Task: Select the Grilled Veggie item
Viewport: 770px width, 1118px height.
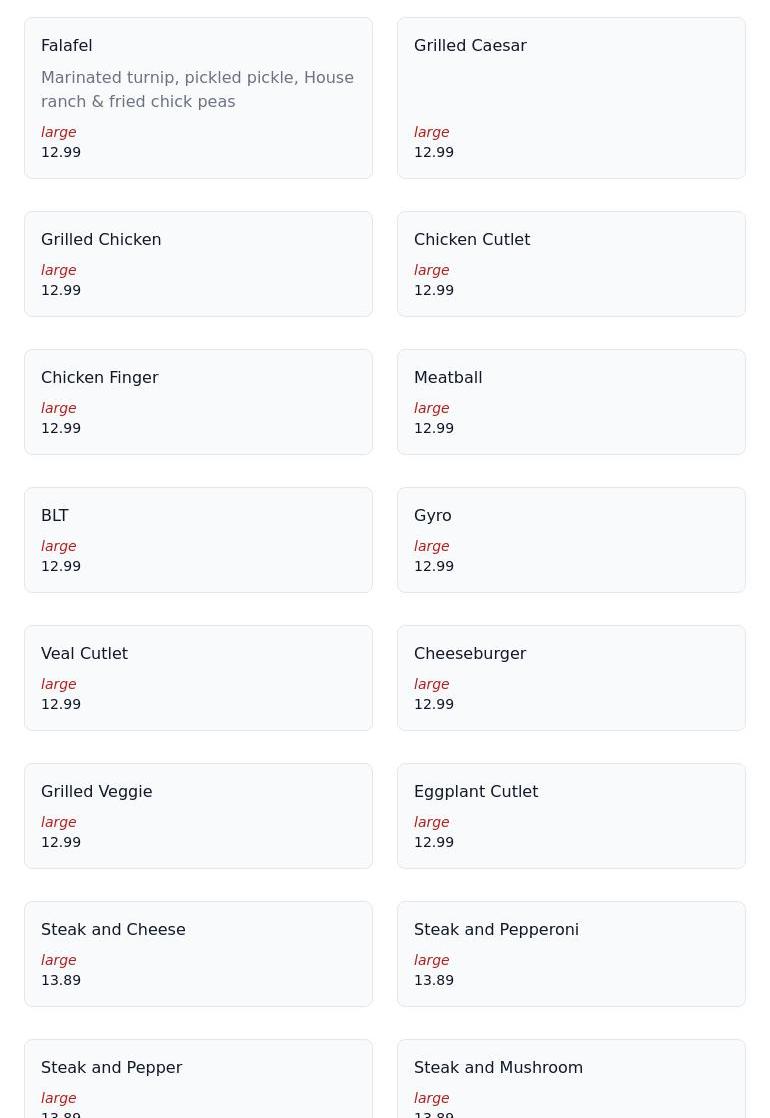Action: [x=198, y=816]
